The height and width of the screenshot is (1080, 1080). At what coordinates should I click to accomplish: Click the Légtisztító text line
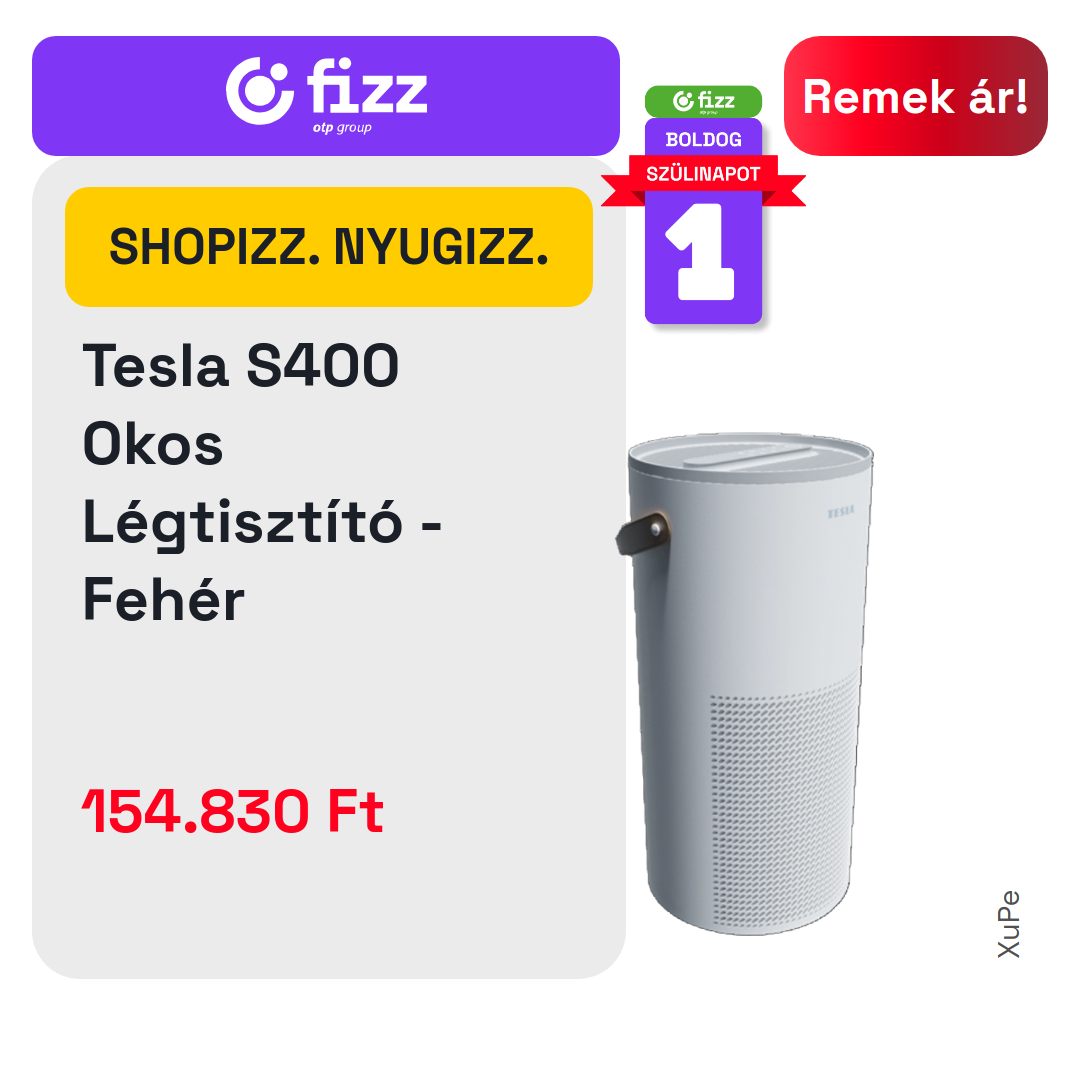(262, 523)
